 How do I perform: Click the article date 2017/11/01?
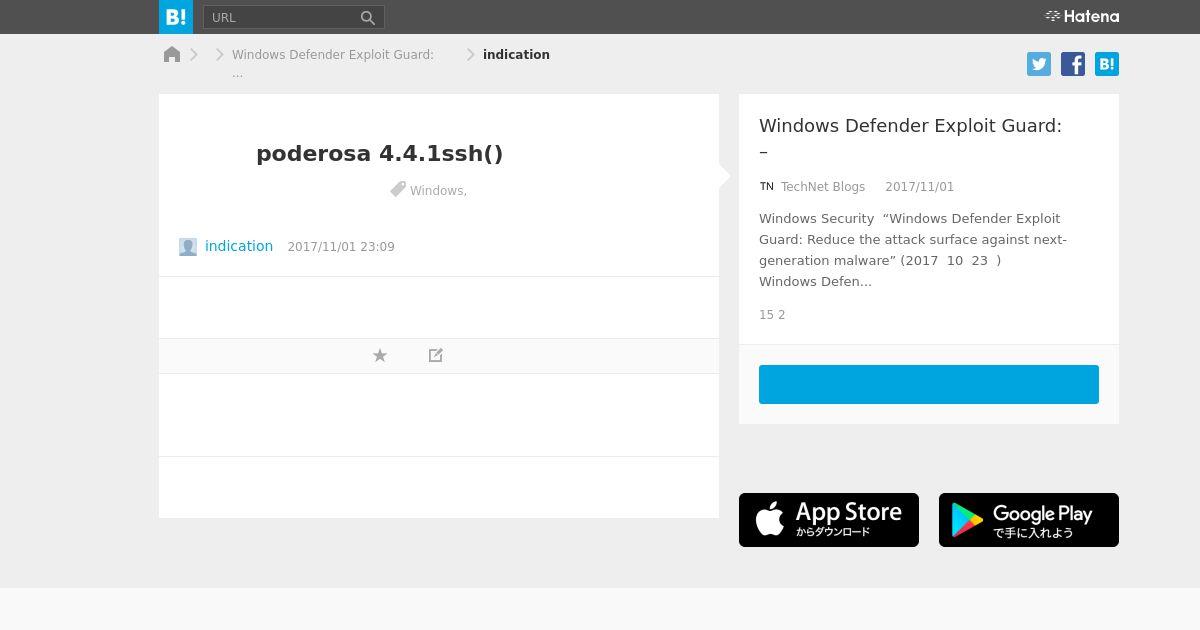920,187
